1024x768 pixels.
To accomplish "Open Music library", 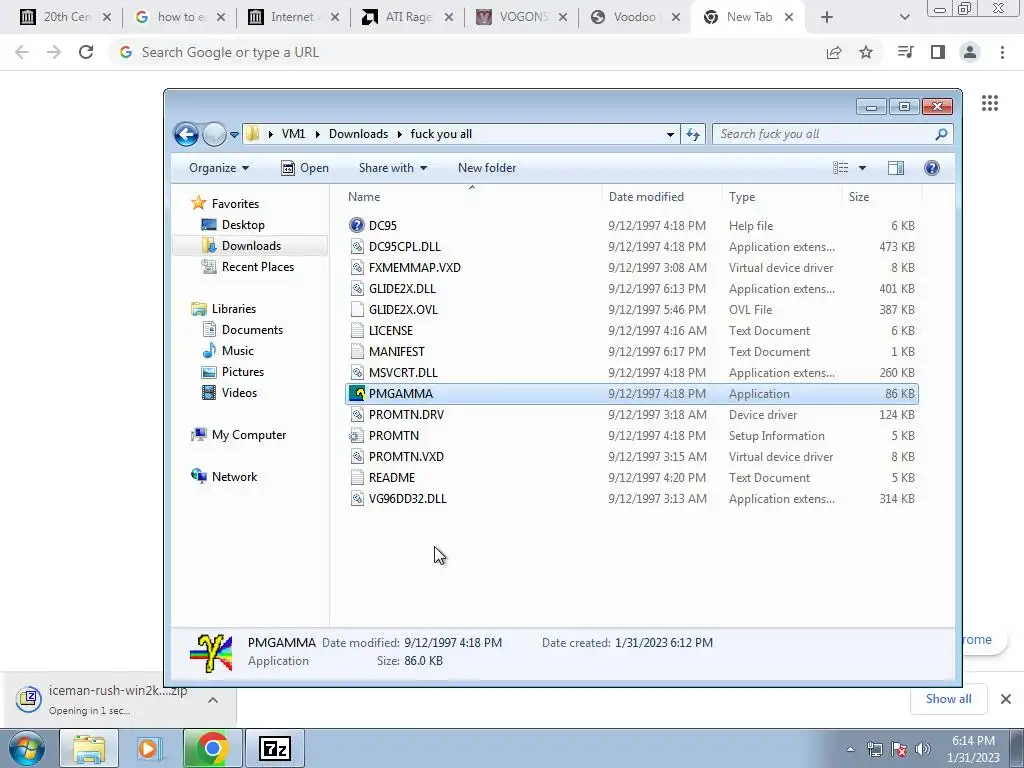I will tap(237, 351).
